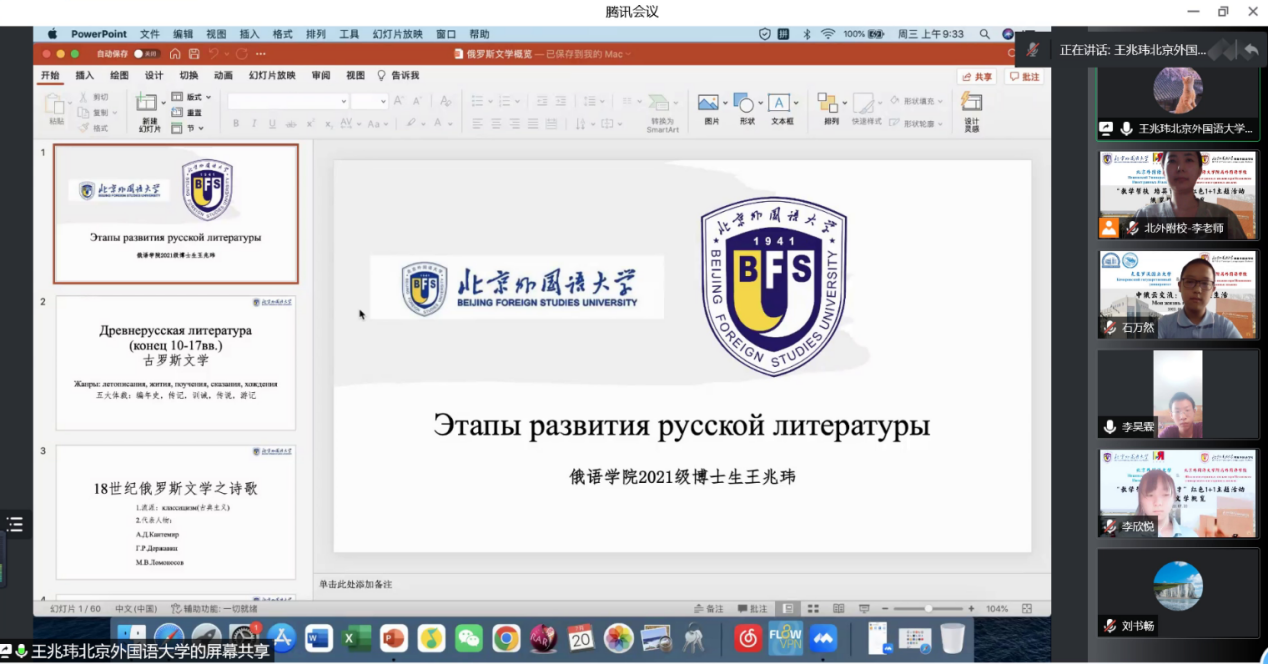Screen dimensions: 1268x664
Task: Click the zoom slider handle
Action: point(929,609)
